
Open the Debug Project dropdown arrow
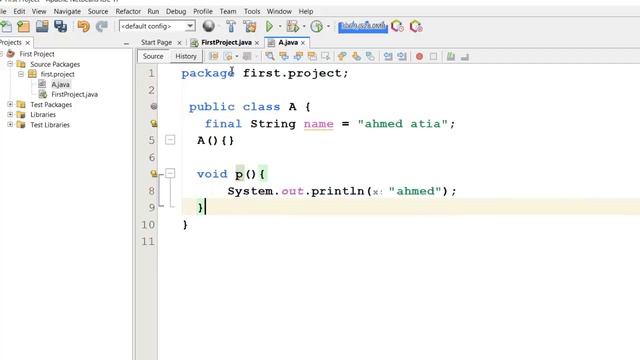[304, 27]
